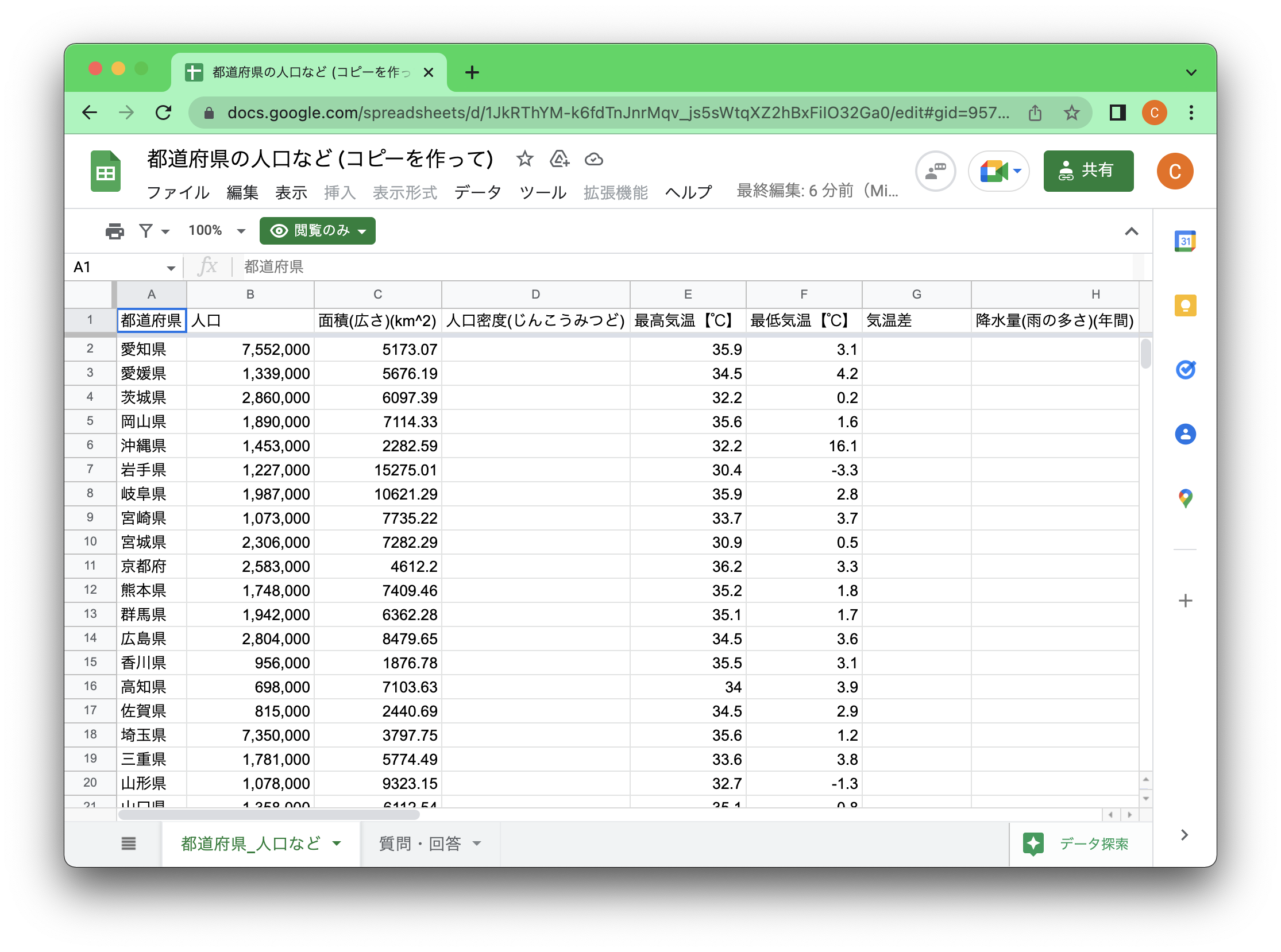Open the Google account avatar

pyautogui.click(x=1174, y=171)
